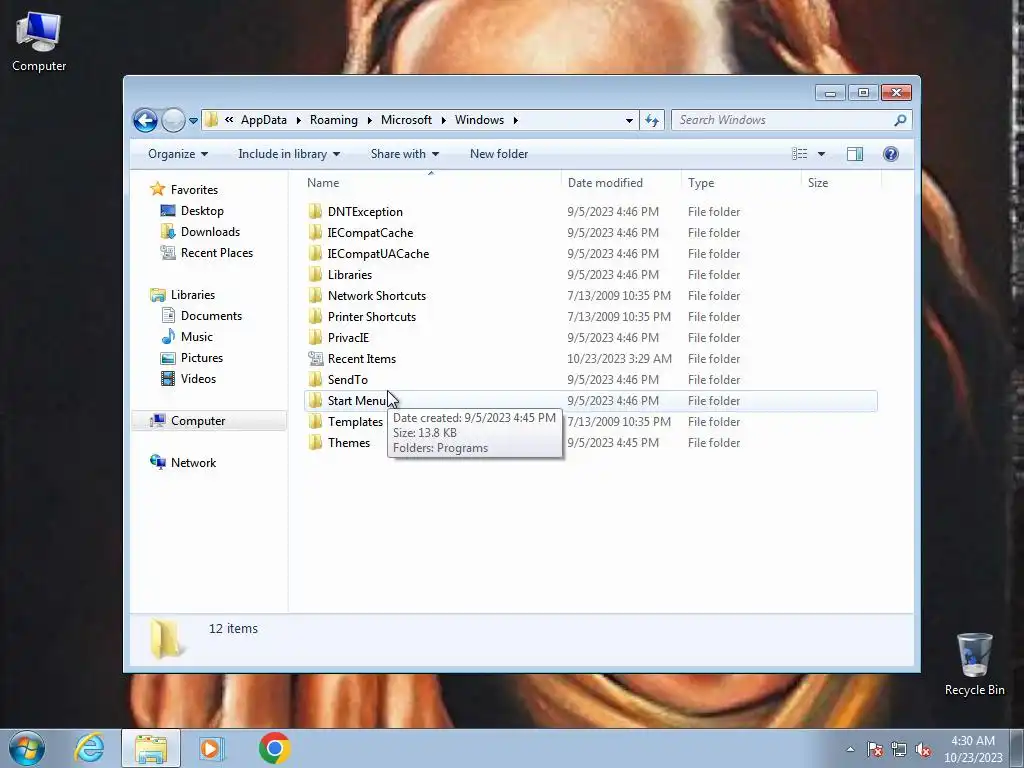Select the Network Shortcuts folder icon
The width and height of the screenshot is (1024, 768).
(315, 295)
